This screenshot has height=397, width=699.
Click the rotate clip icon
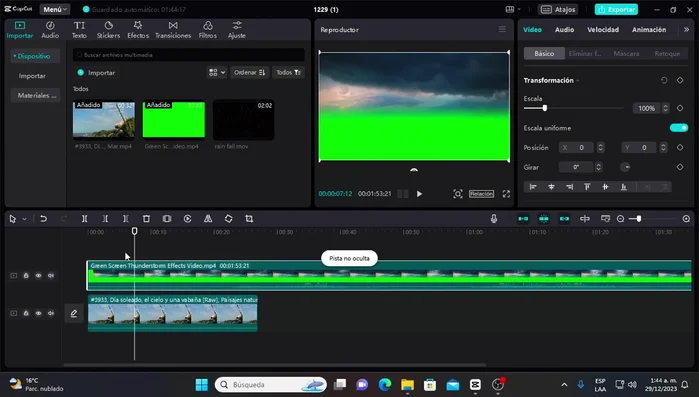pyautogui.click(x=229, y=219)
